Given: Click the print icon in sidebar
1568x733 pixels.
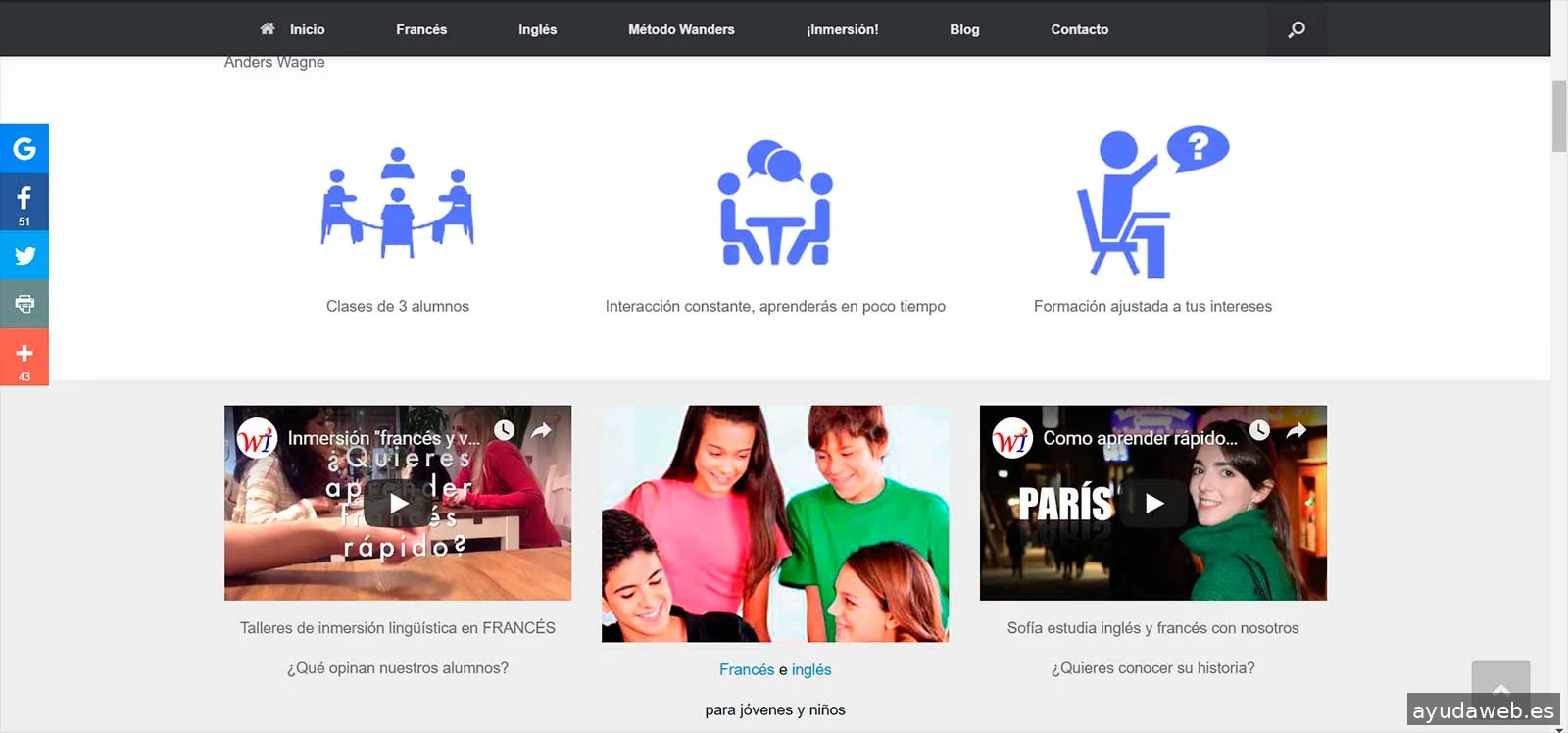Looking at the screenshot, I should [24, 304].
